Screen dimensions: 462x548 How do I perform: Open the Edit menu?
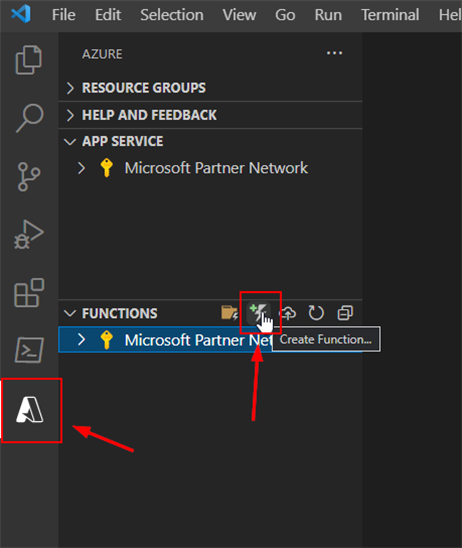point(108,15)
